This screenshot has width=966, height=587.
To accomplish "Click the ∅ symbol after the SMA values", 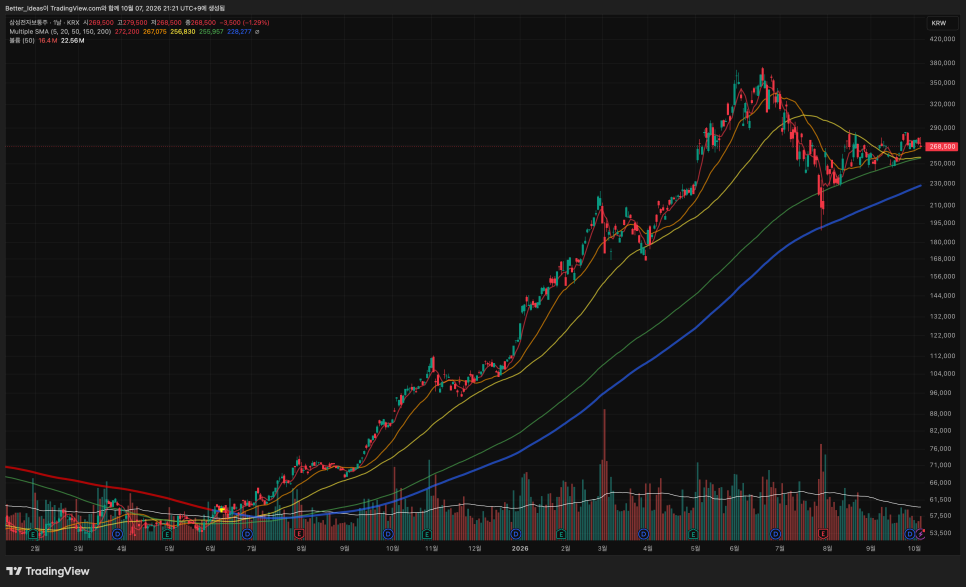I will coord(257,31).
